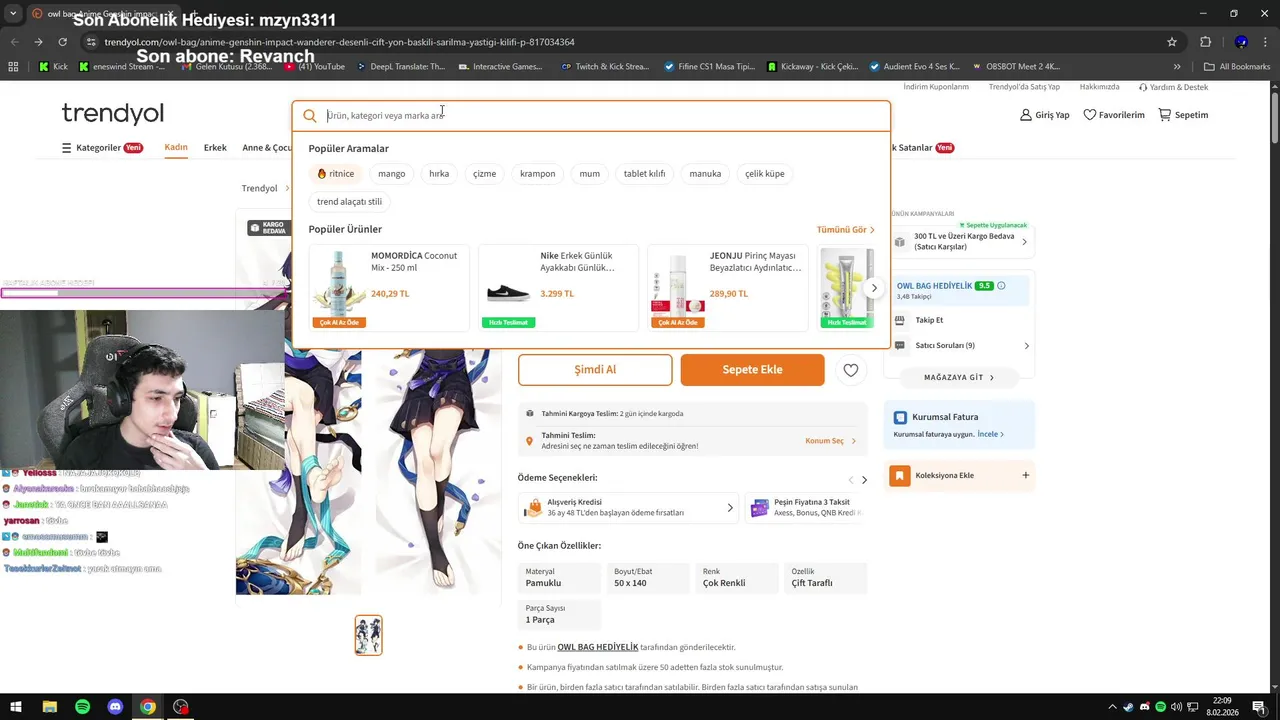Click the Chrome address bar URL
This screenshot has width=1280, height=720.
(x=340, y=42)
